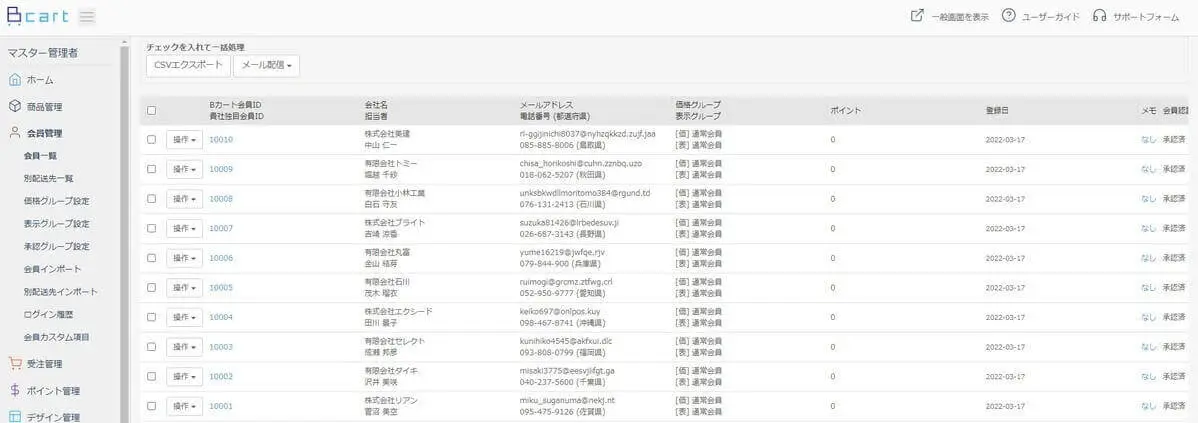1198x423 pixels.
Task: Open 操作 dropdown for member 10007
Action: [184, 228]
